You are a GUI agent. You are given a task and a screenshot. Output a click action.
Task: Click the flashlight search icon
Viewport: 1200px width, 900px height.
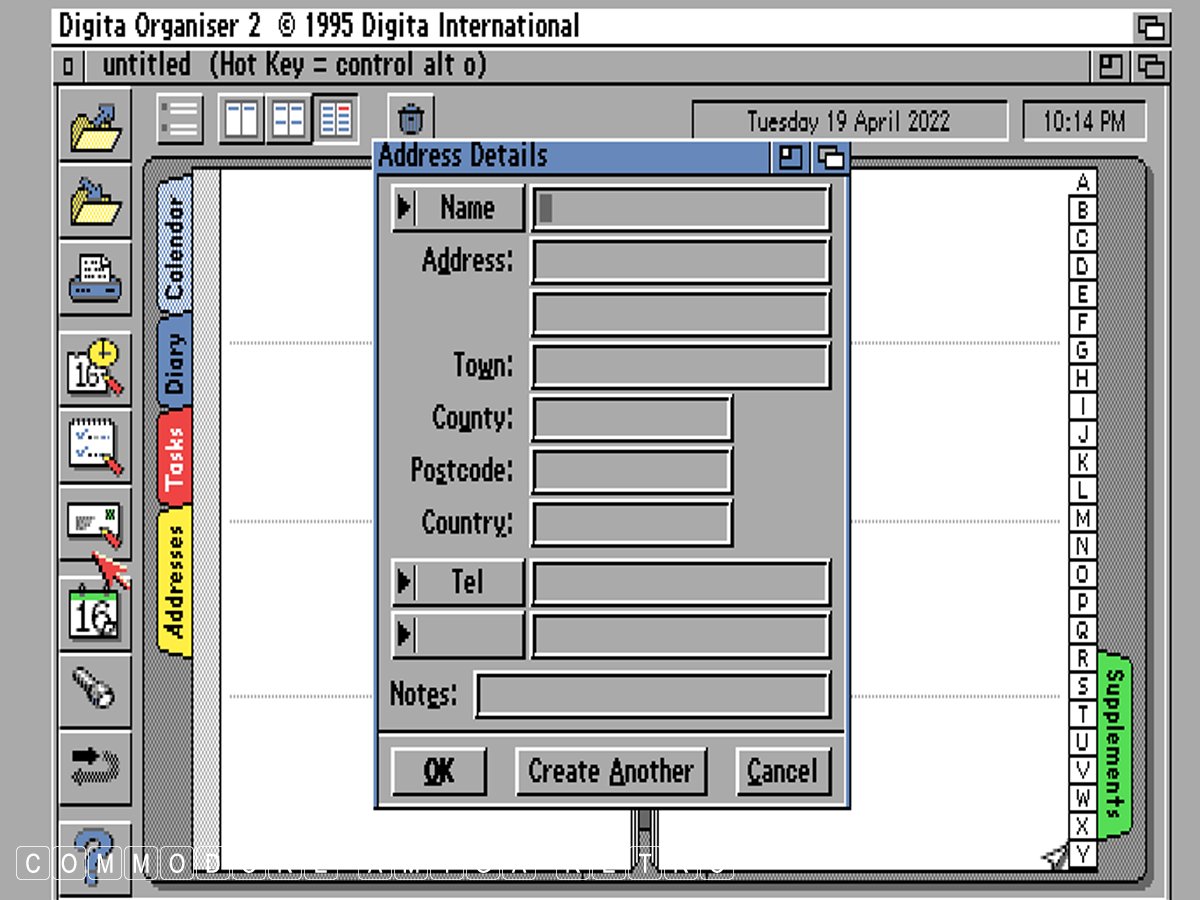(95, 689)
